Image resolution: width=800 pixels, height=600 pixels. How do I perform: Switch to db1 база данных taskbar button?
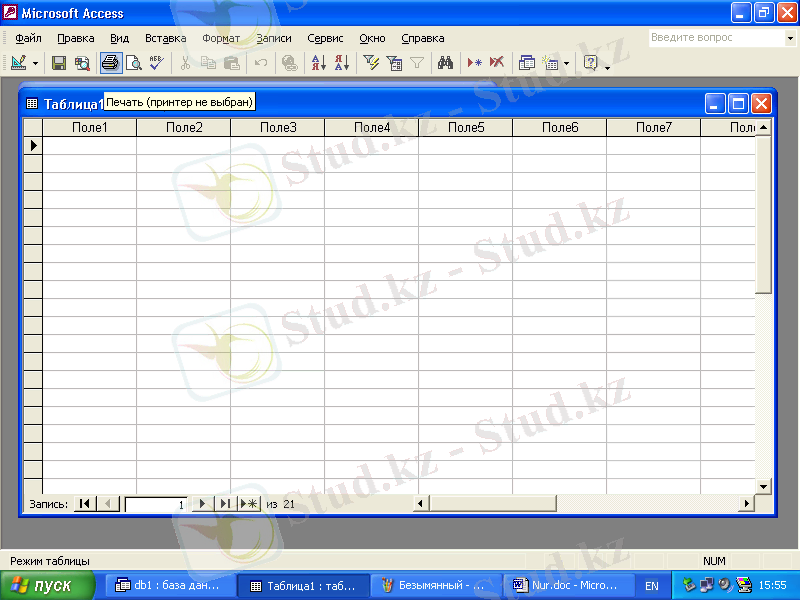tap(170, 585)
